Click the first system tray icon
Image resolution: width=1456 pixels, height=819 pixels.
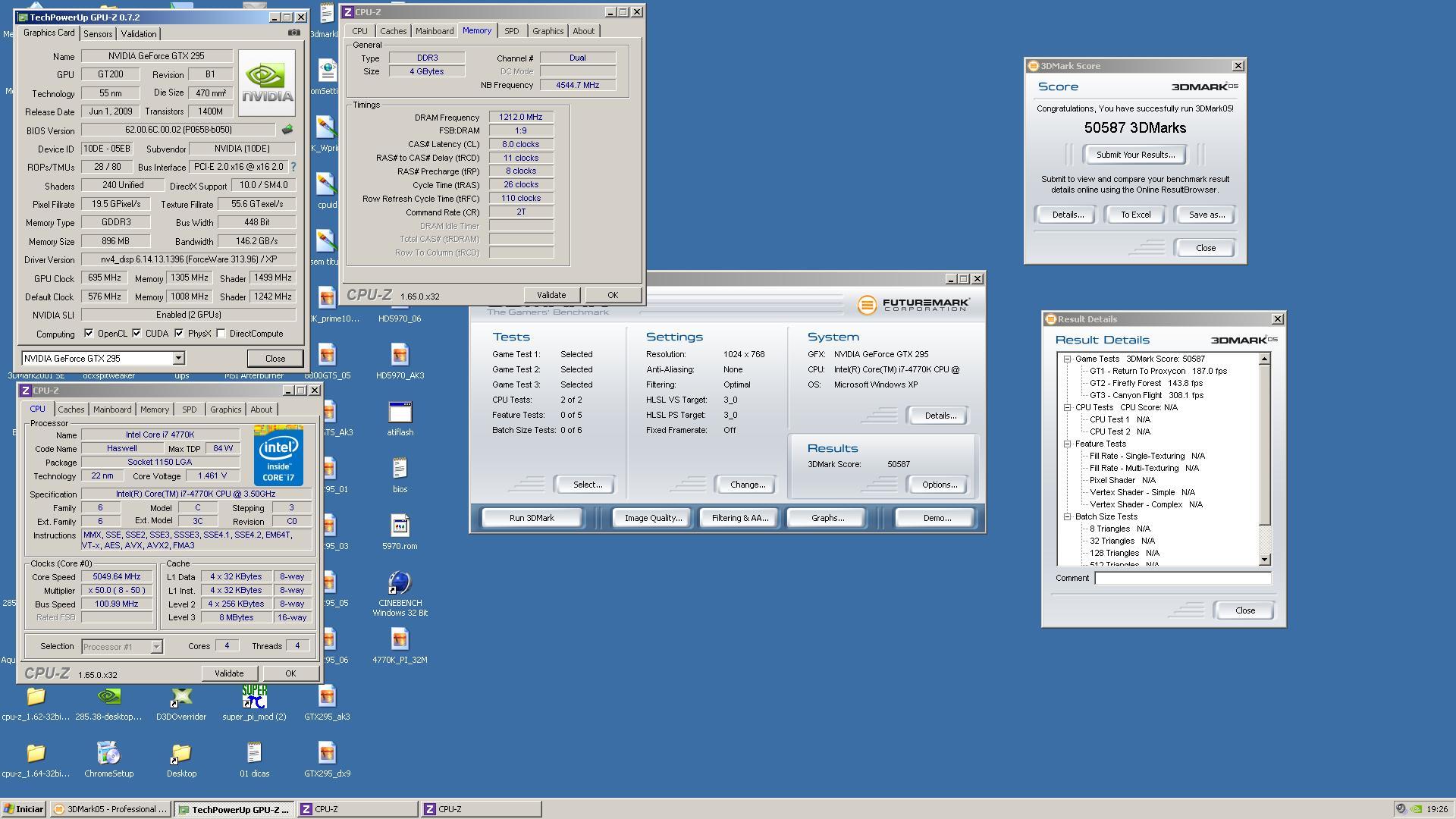pos(1401,809)
